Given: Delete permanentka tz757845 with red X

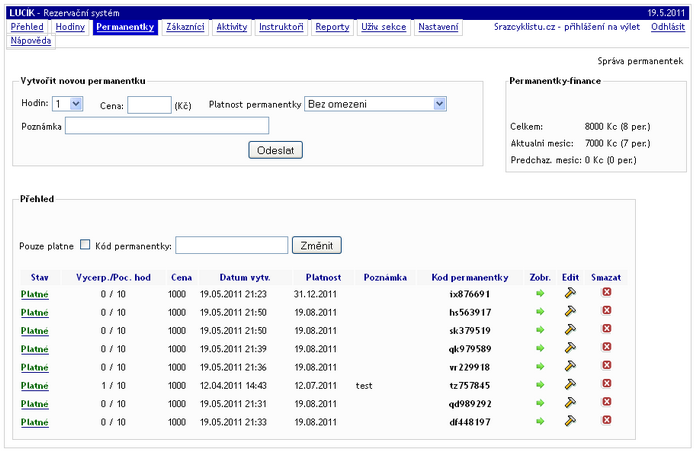Looking at the screenshot, I should [x=606, y=384].
